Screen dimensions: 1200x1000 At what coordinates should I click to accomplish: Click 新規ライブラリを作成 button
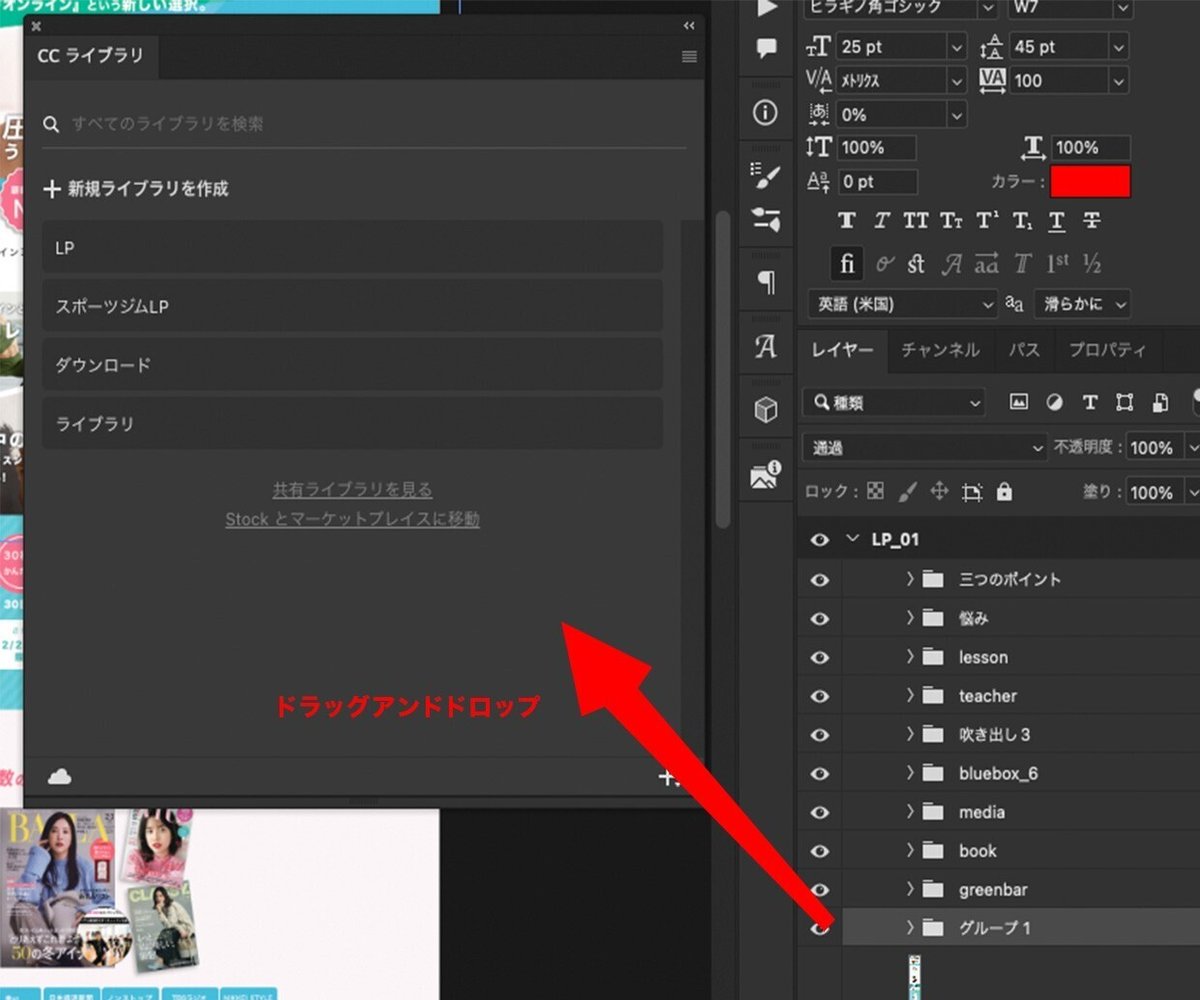[137, 188]
